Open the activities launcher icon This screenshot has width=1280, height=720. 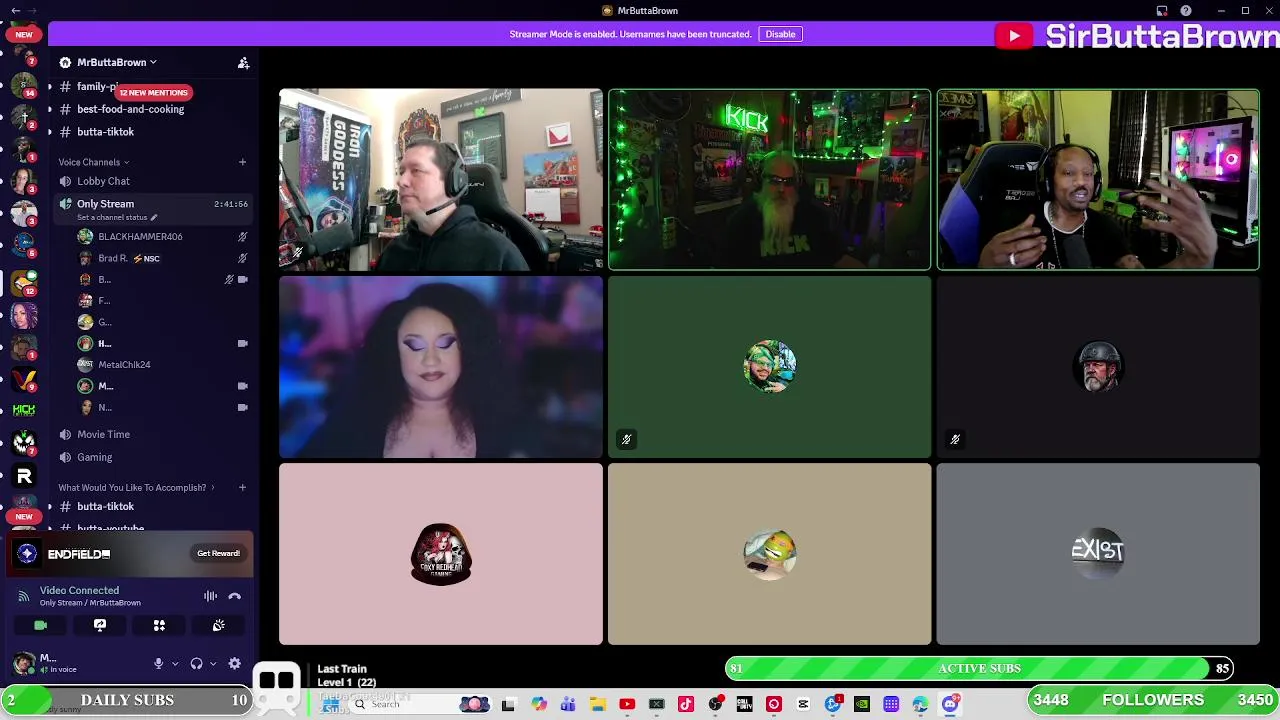[x=159, y=625]
